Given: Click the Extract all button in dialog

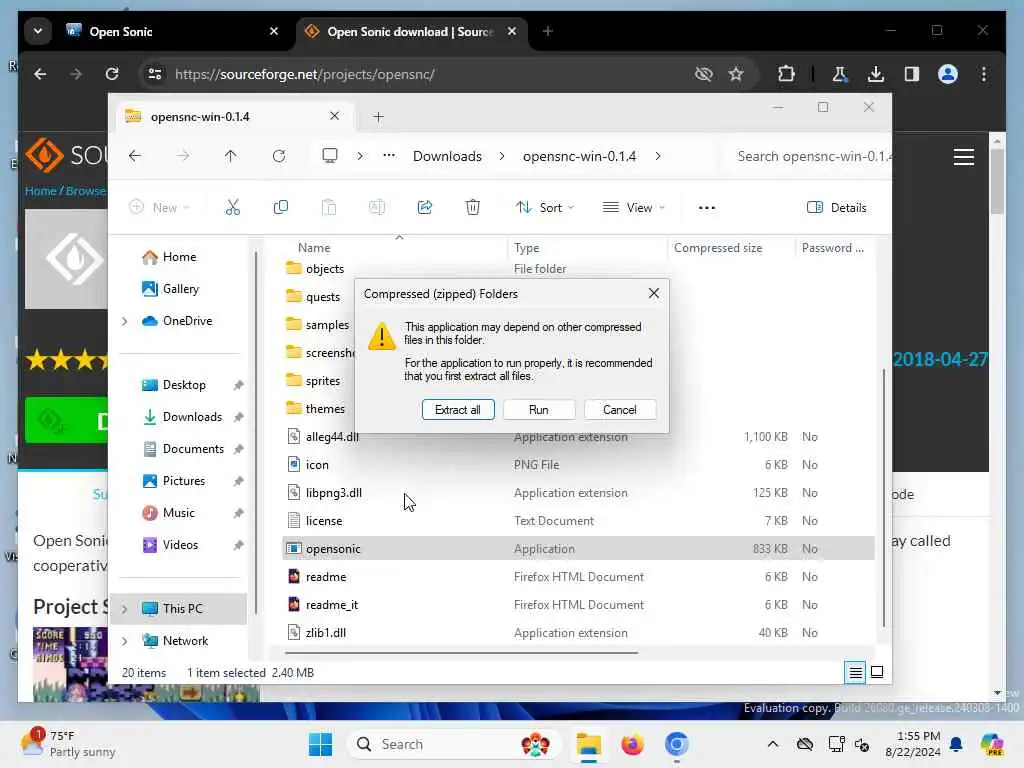Looking at the screenshot, I should coord(458,409).
